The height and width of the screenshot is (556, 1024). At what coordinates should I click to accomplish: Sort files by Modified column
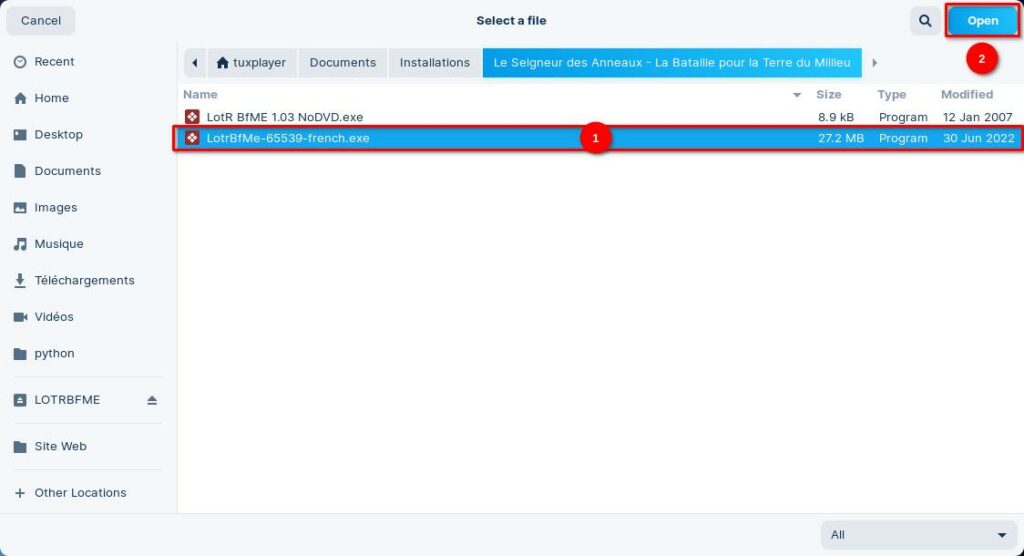(966, 95)
